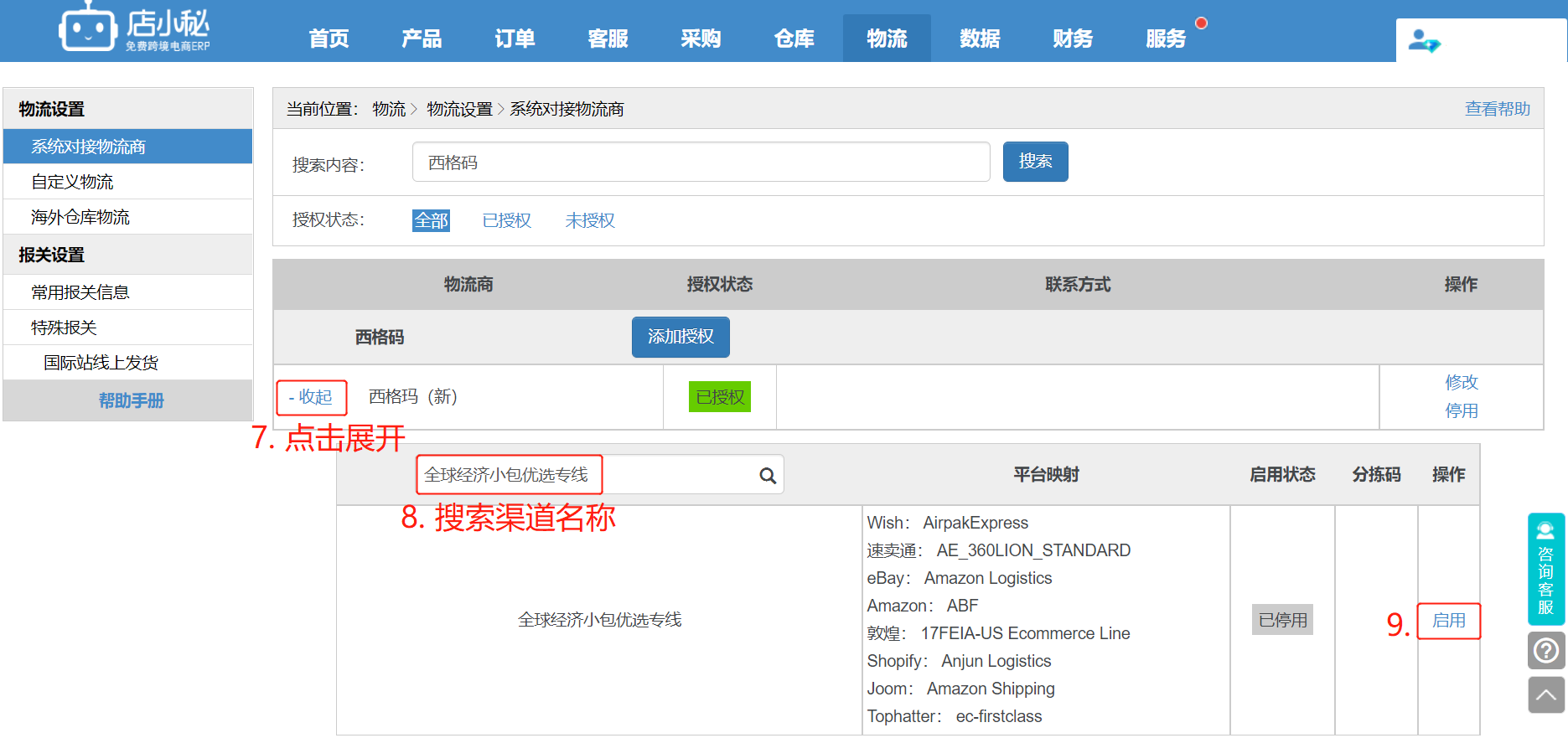The image size is (1568, 738).
Task: Click the 店小秘 robot logo icon
Action: (x=87, y=28)
